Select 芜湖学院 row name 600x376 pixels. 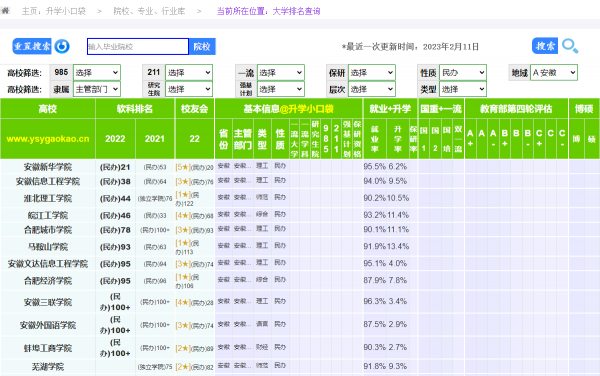[x=48, y=366]
